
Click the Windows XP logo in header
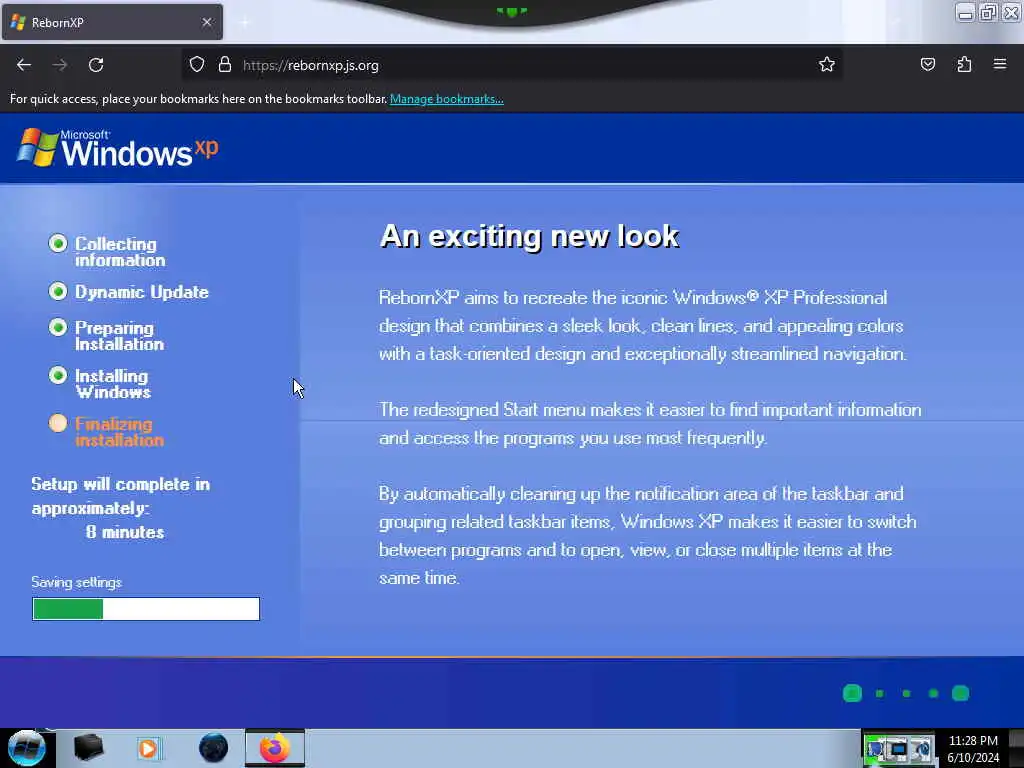[118, 148]
